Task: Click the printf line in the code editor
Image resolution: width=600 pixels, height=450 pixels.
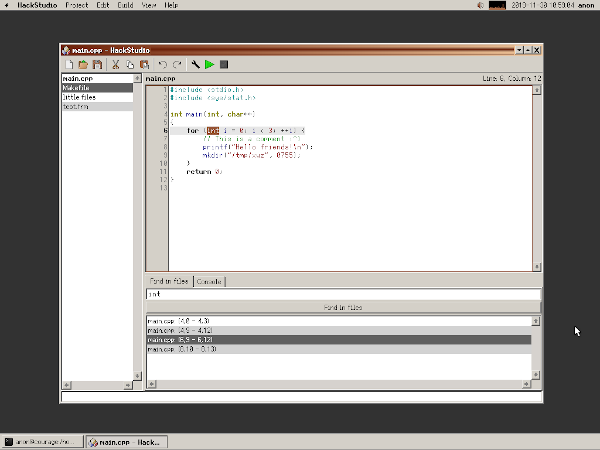Action: pyautogui.click(x=258, y=147)
